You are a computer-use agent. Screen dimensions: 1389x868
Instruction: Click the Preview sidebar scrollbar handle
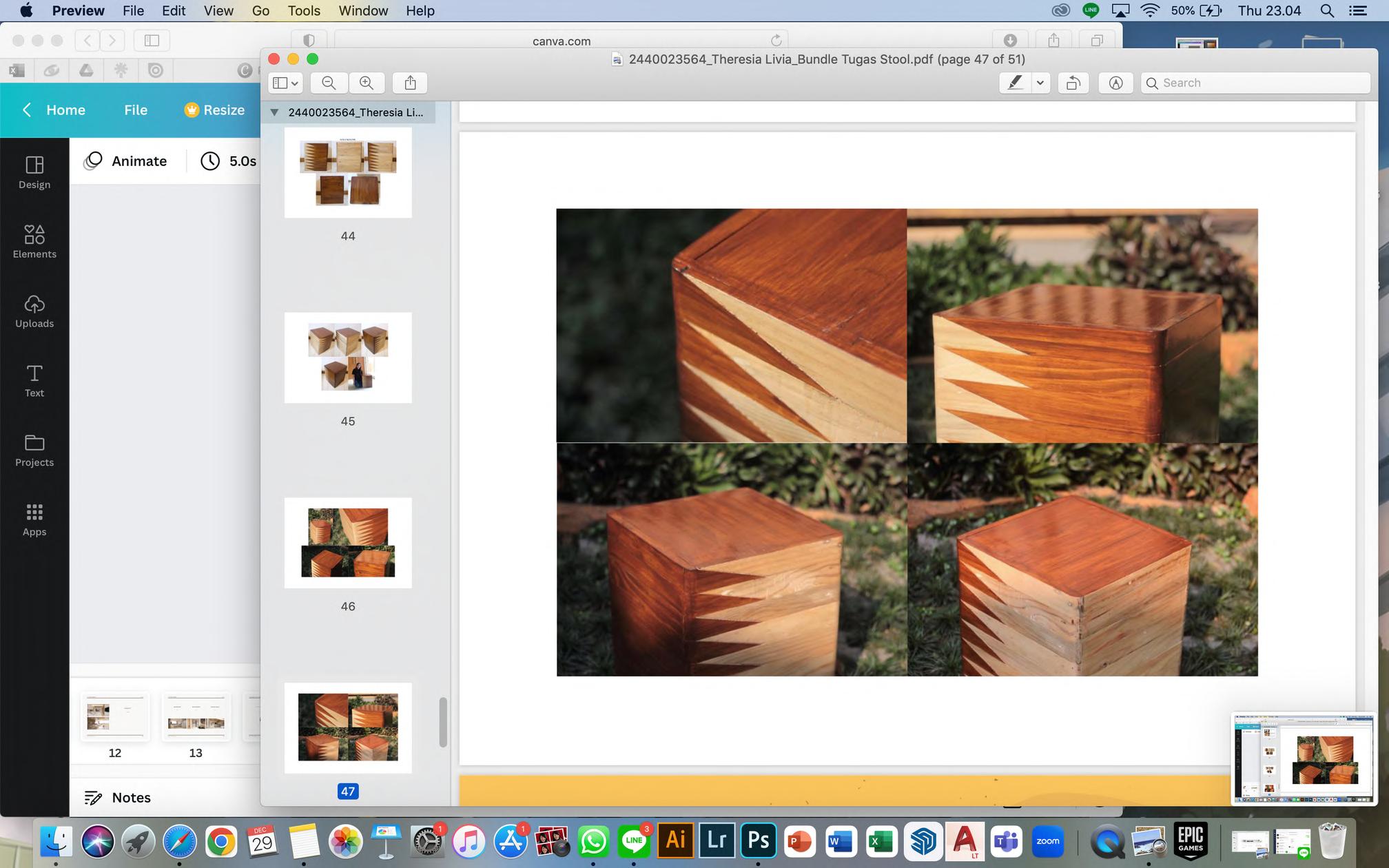coord(443,722)
